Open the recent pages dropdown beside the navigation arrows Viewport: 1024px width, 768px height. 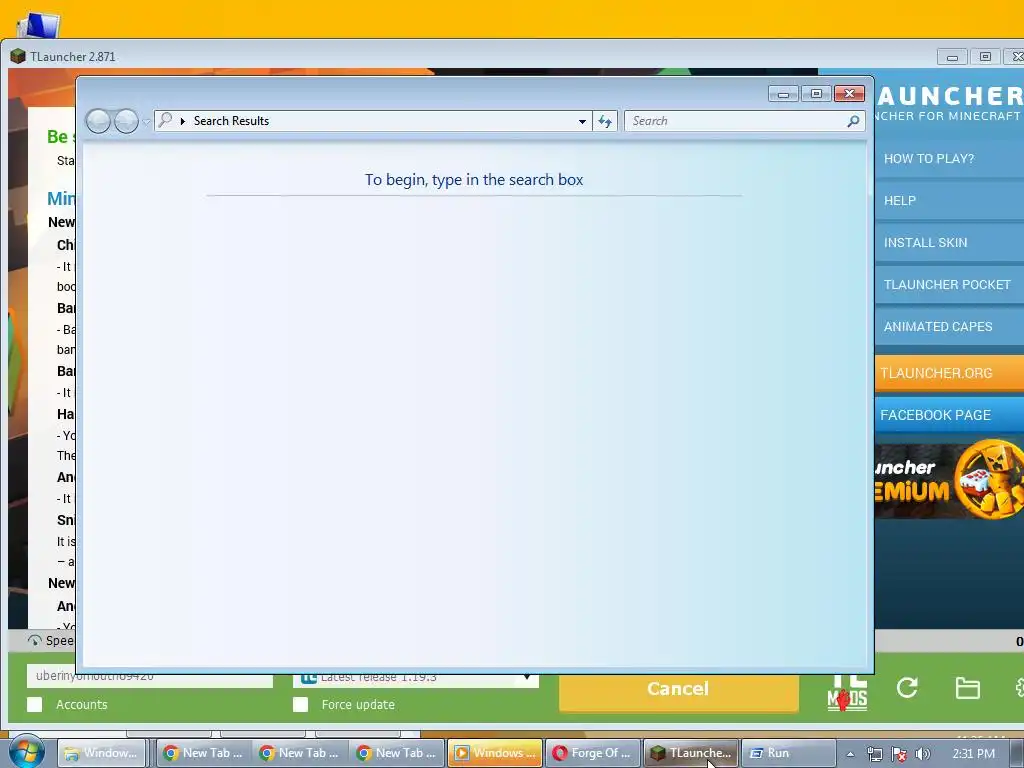tap(146, 121)
